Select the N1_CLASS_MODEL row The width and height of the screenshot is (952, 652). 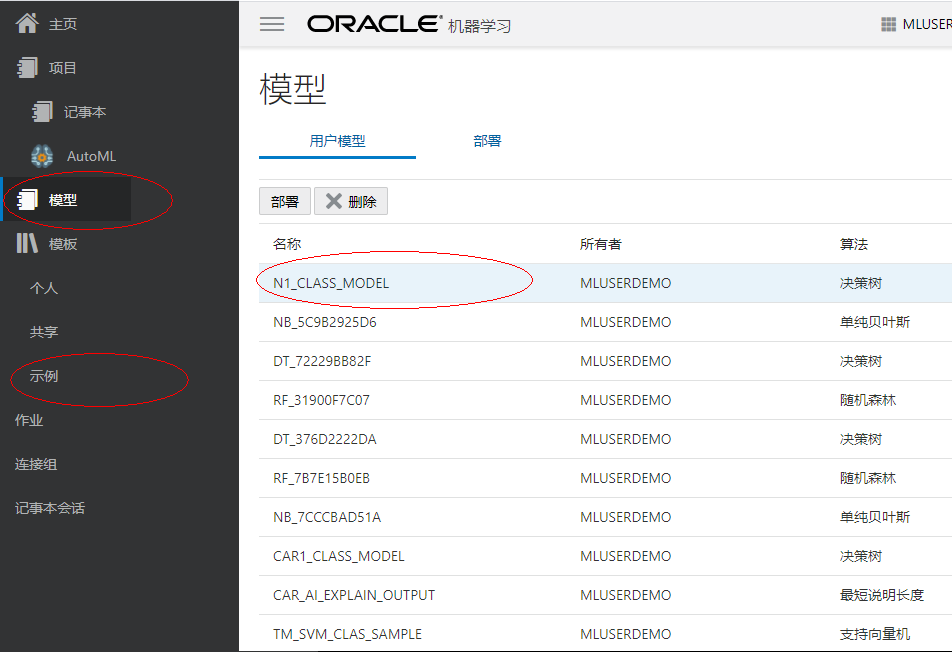point(605,283)
